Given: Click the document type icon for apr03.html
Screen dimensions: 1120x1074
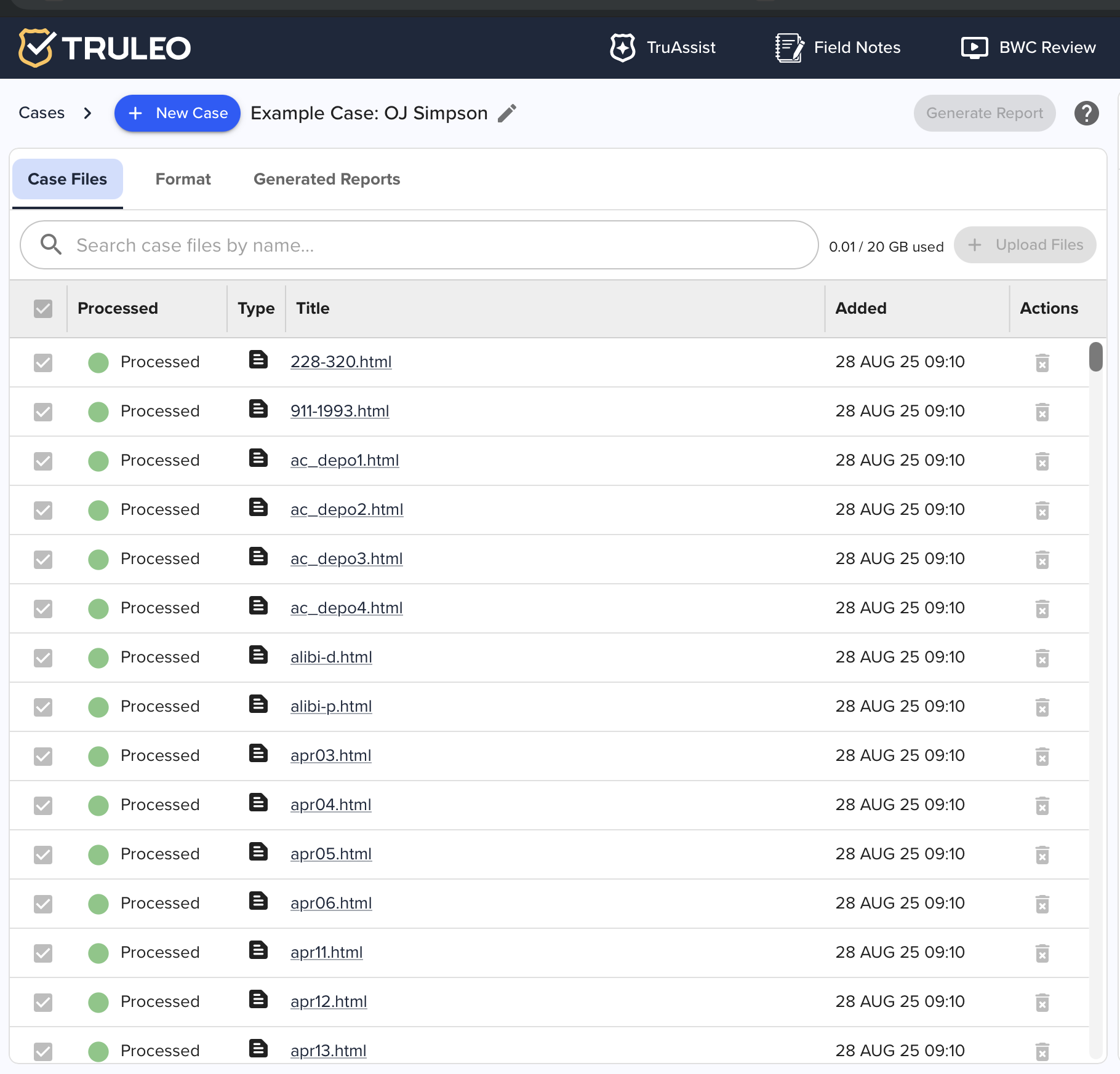Looking at the screenshot, I should [258, 754].
